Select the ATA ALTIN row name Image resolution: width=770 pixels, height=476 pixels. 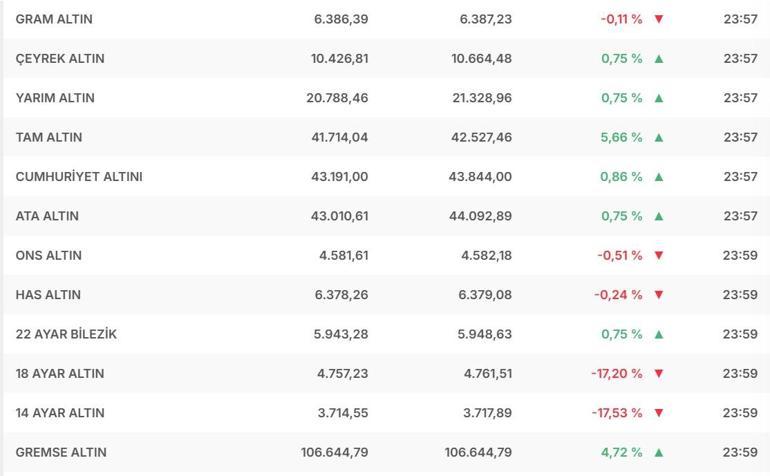pos(47,216)
